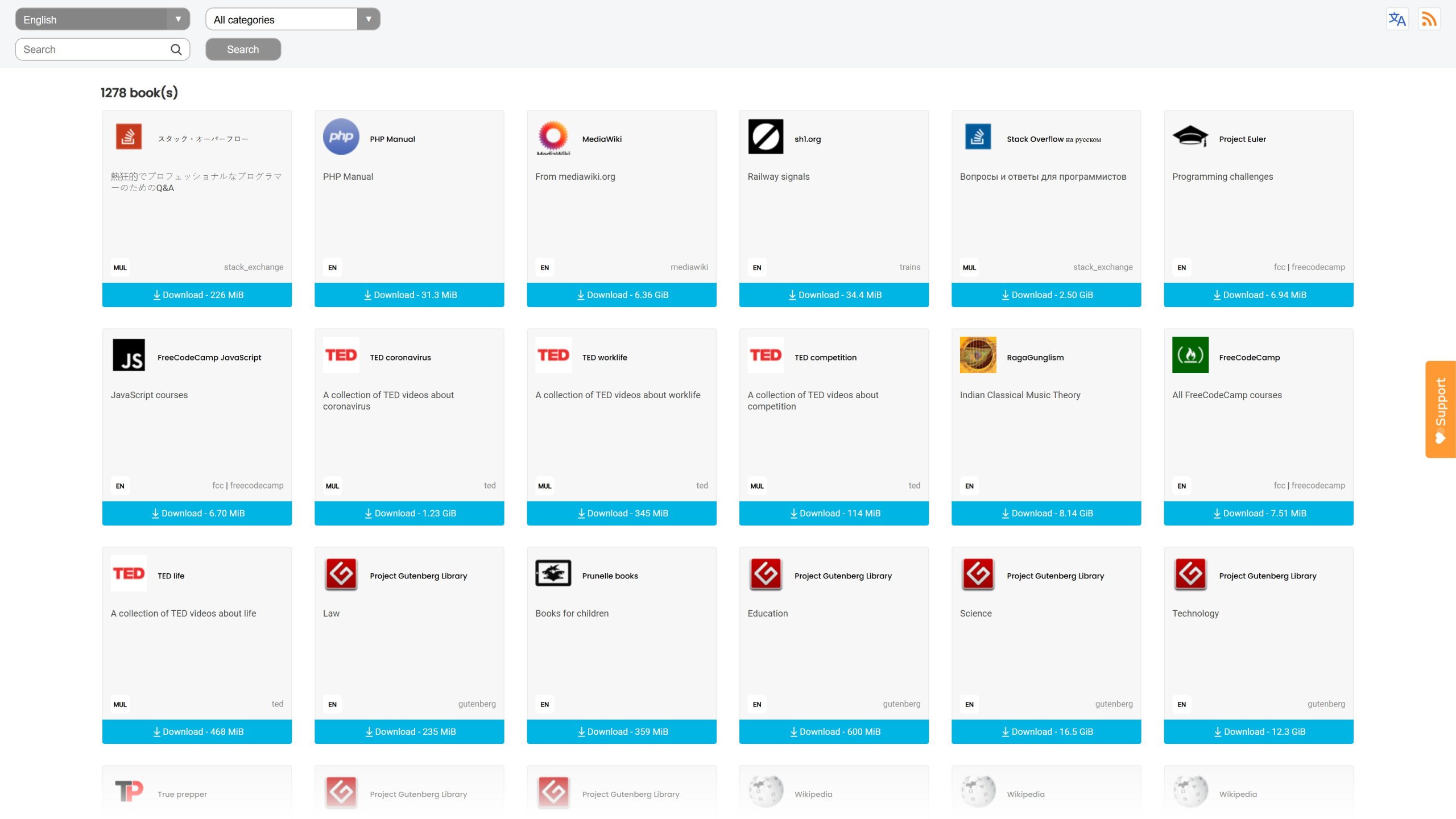
Task: Click the 'RagaGunglism' card title
Action: (1035, 358)
